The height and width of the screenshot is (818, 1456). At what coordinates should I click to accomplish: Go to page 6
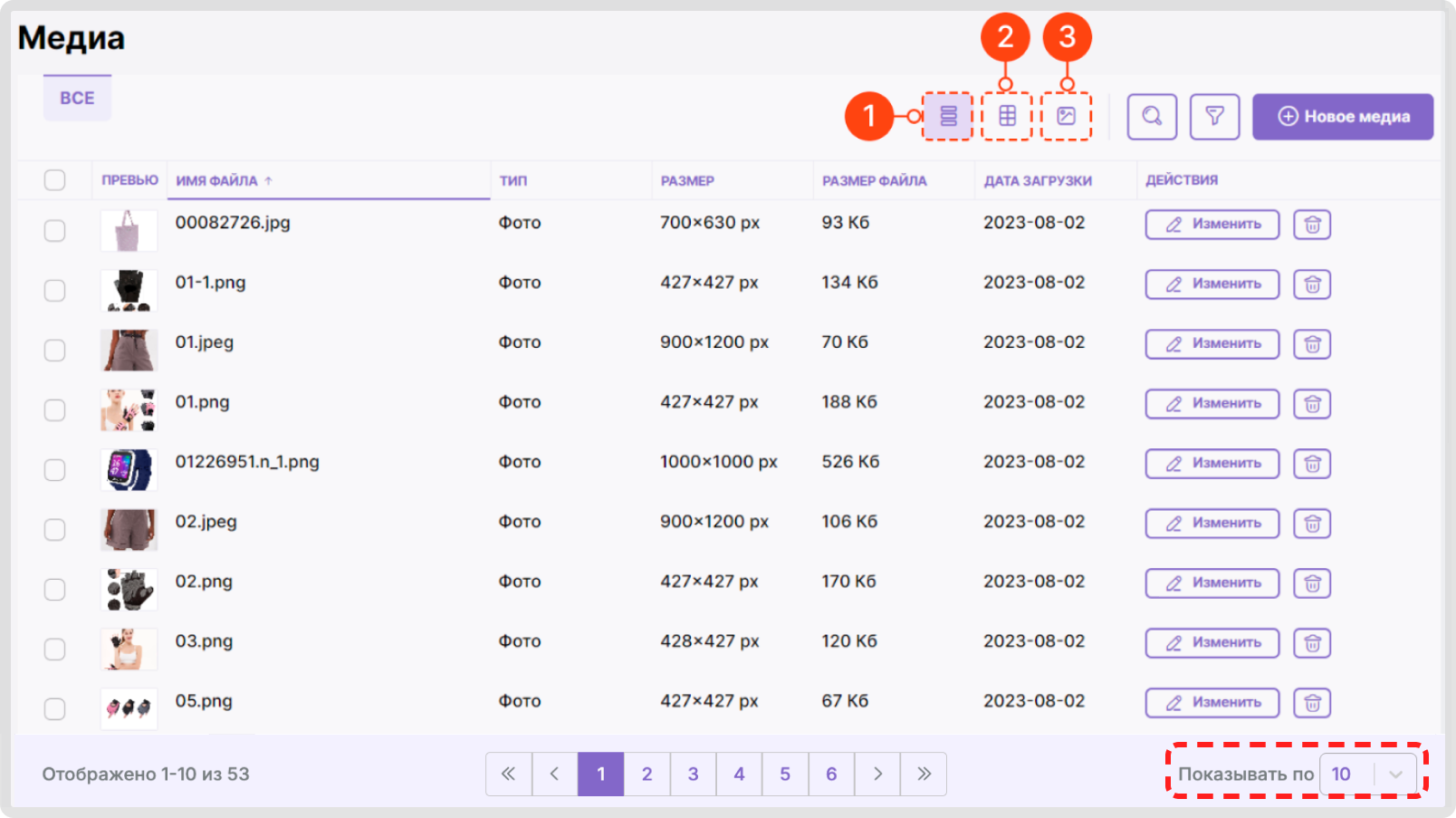pyautogui.click(x=831, y=774)
